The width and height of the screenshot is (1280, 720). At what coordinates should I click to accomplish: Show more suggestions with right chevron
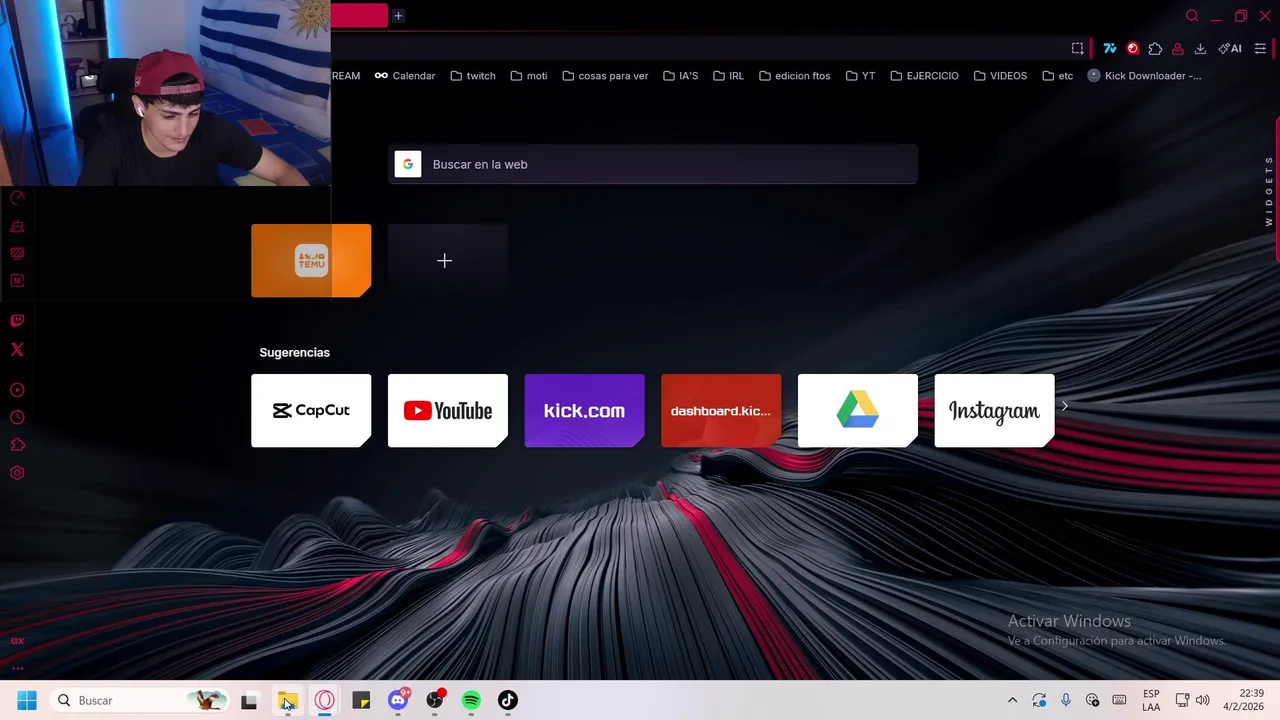pyautogui.click(x=1065, y=405)
